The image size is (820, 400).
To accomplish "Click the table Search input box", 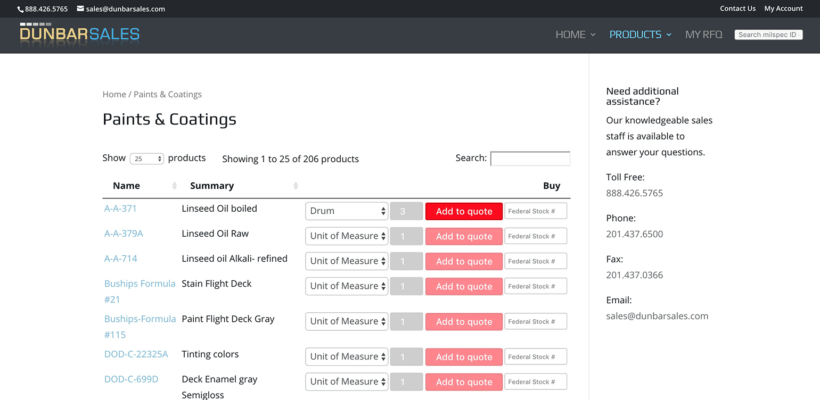I will click(x=530, y=158).
